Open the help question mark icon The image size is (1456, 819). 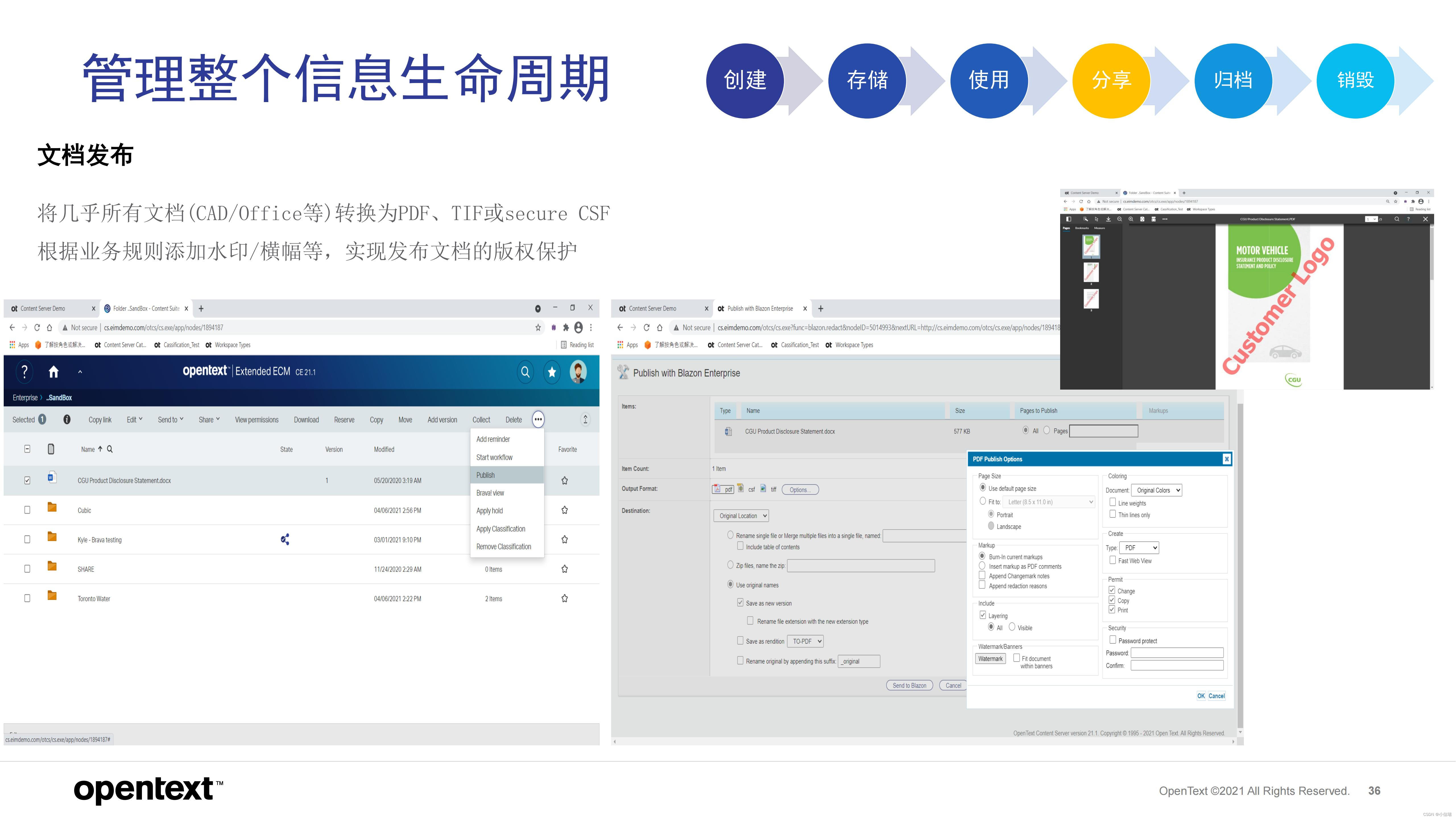[24, 371]
